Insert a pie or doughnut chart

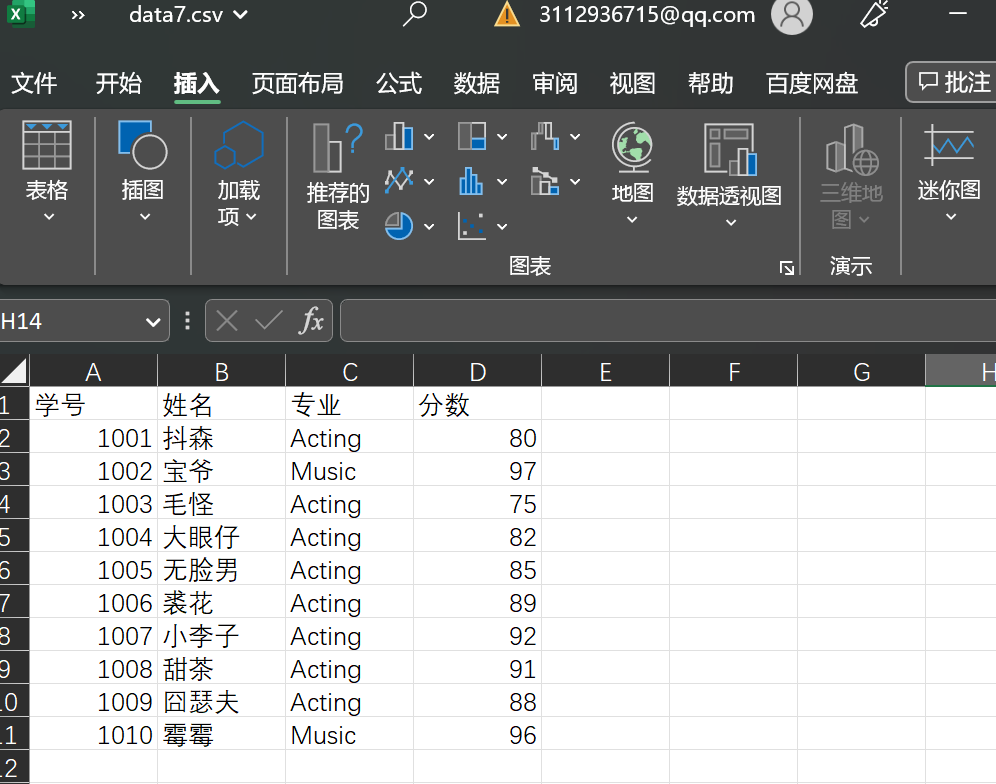coord(399,226)
